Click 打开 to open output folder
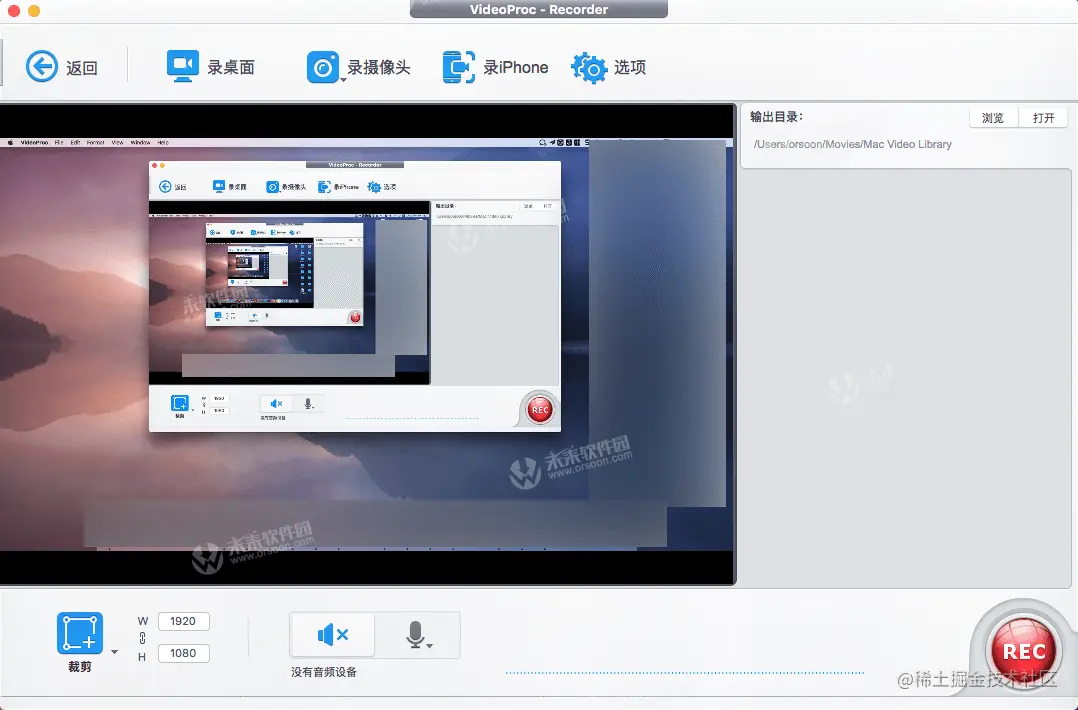Viewport: 1078px width, 710px height. tap(1043, 118)
